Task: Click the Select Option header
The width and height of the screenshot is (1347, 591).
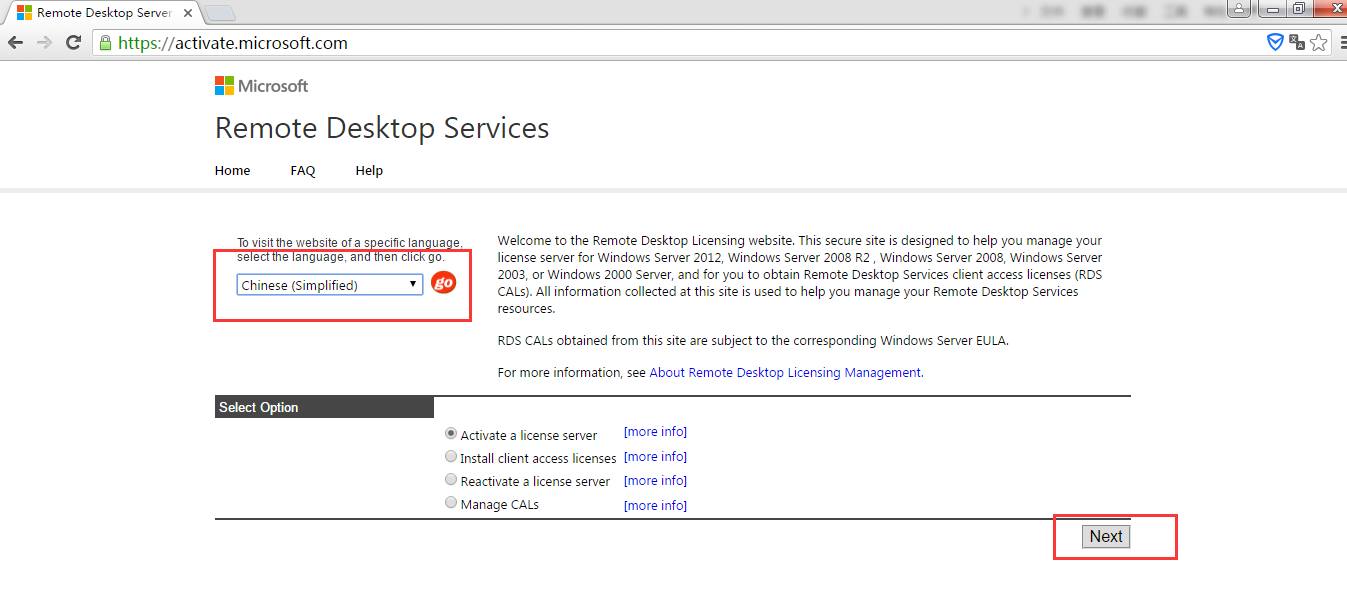Action: pyautogui.click(x=324, y=407)
